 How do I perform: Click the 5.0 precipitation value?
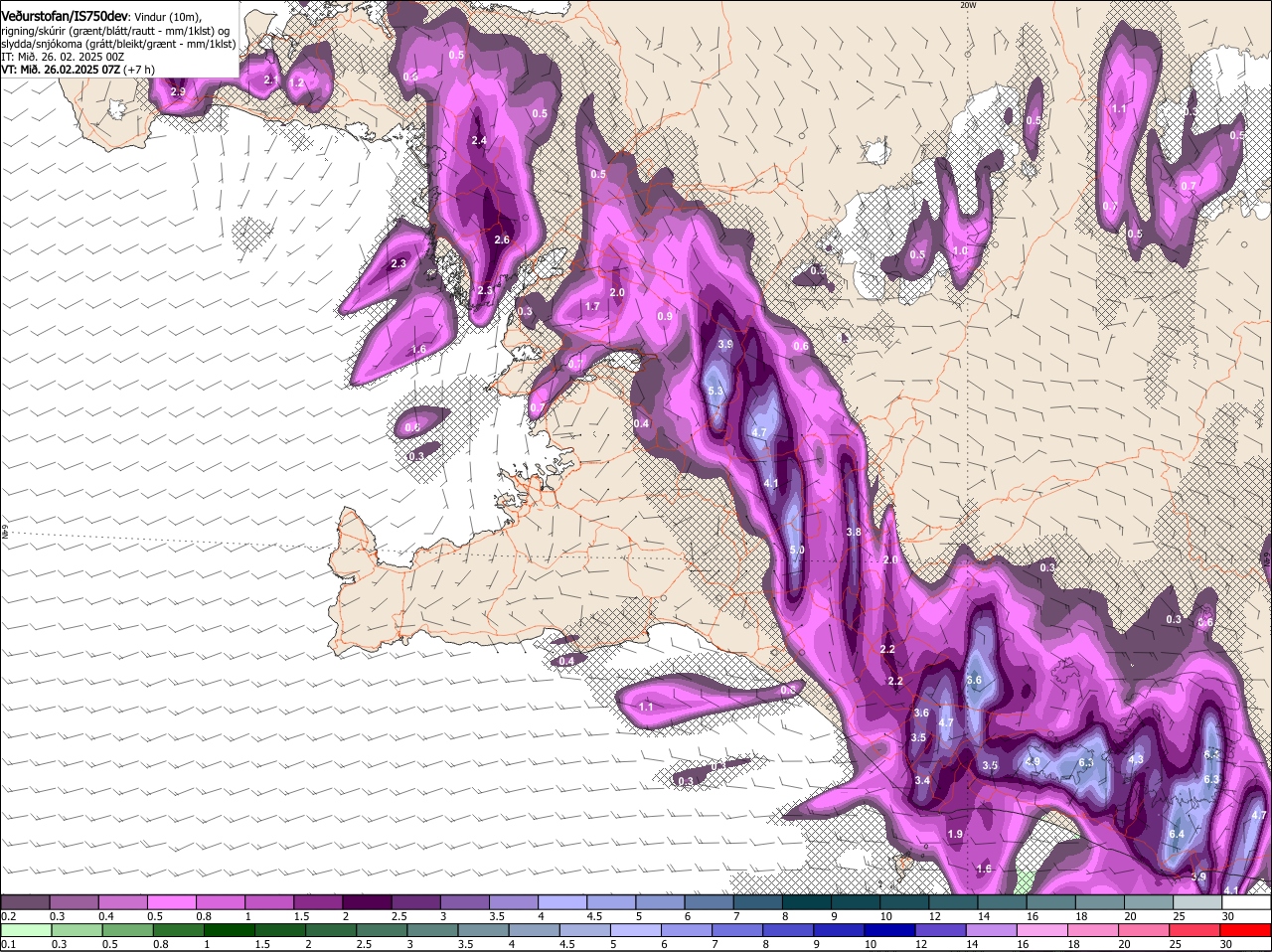click(797, 550)
